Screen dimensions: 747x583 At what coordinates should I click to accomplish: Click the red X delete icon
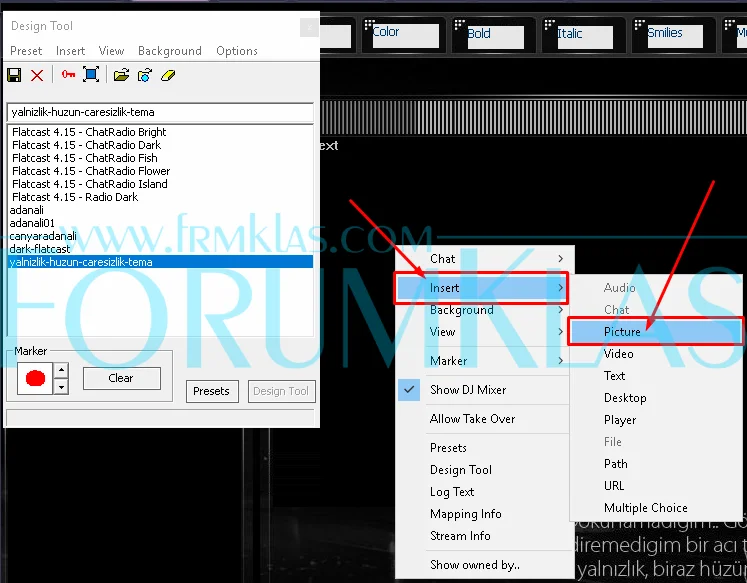37,75
